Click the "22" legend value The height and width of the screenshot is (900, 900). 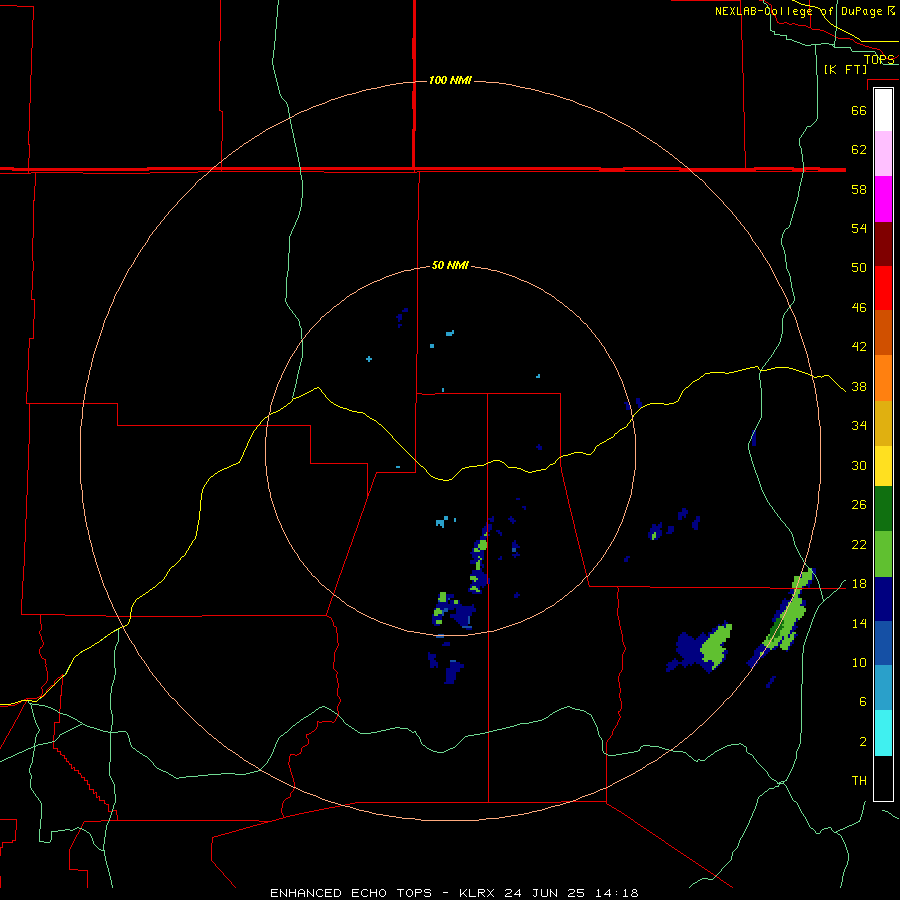[859, 544]
